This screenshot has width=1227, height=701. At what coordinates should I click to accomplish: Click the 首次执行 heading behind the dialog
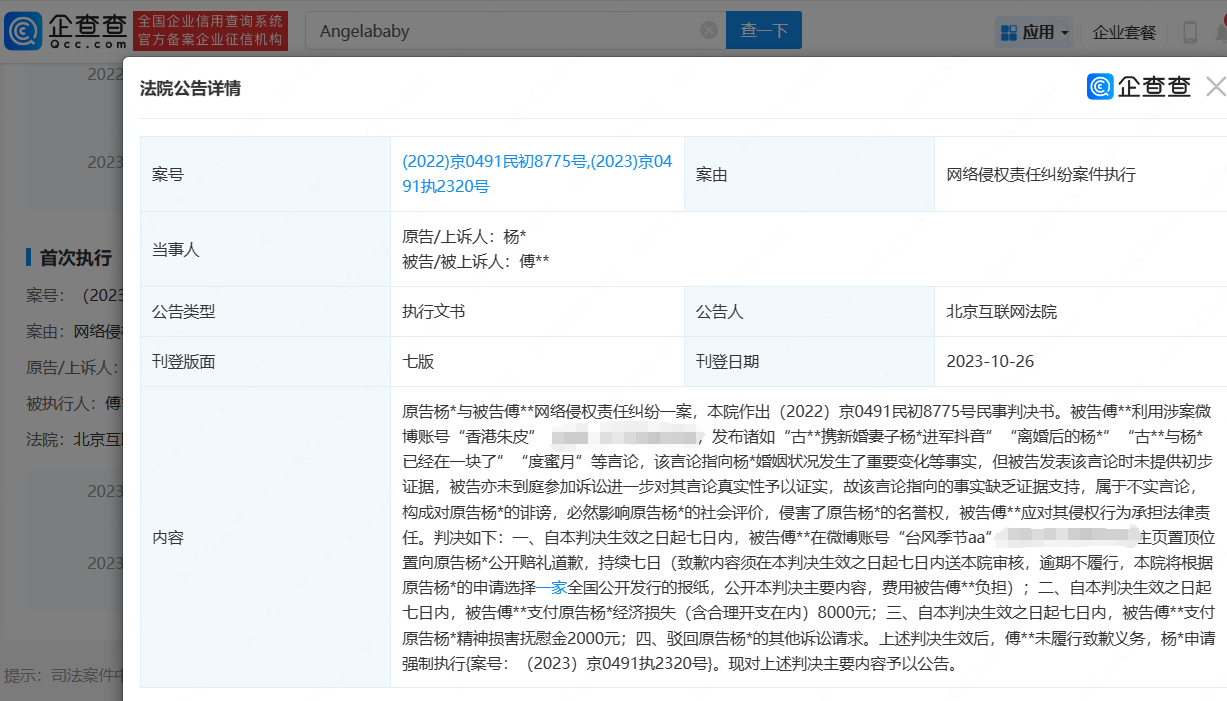pos(75,258)
